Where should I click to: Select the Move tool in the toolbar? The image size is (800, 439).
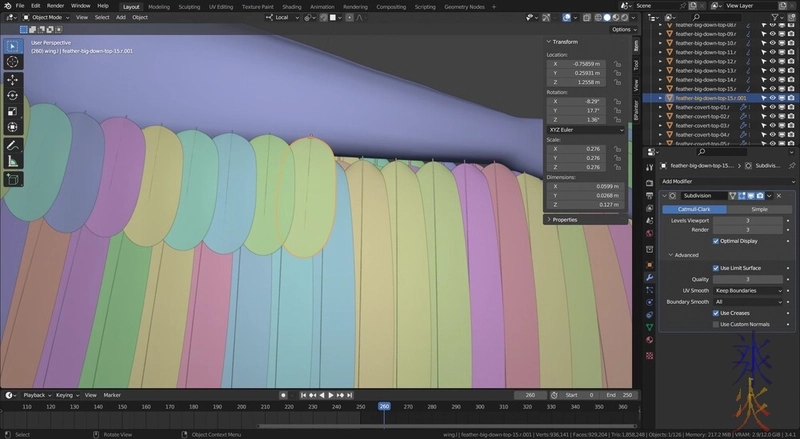pos(13,78)
